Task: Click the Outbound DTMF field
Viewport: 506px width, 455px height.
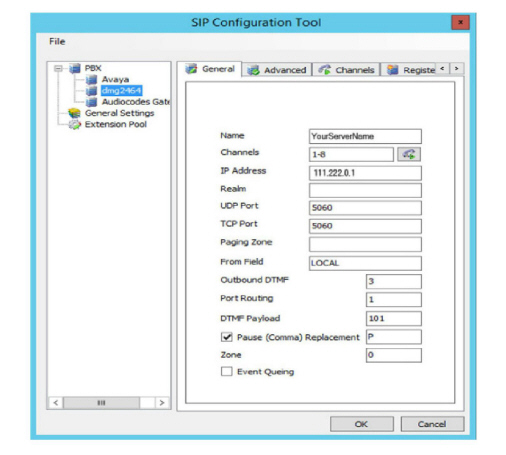Action: click(394, 281)
